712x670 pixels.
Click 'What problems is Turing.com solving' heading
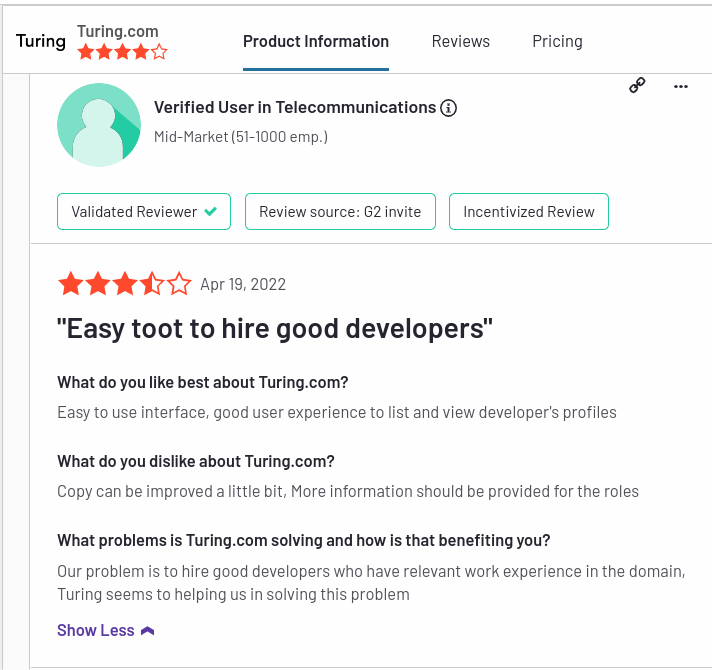coord(303,540)
